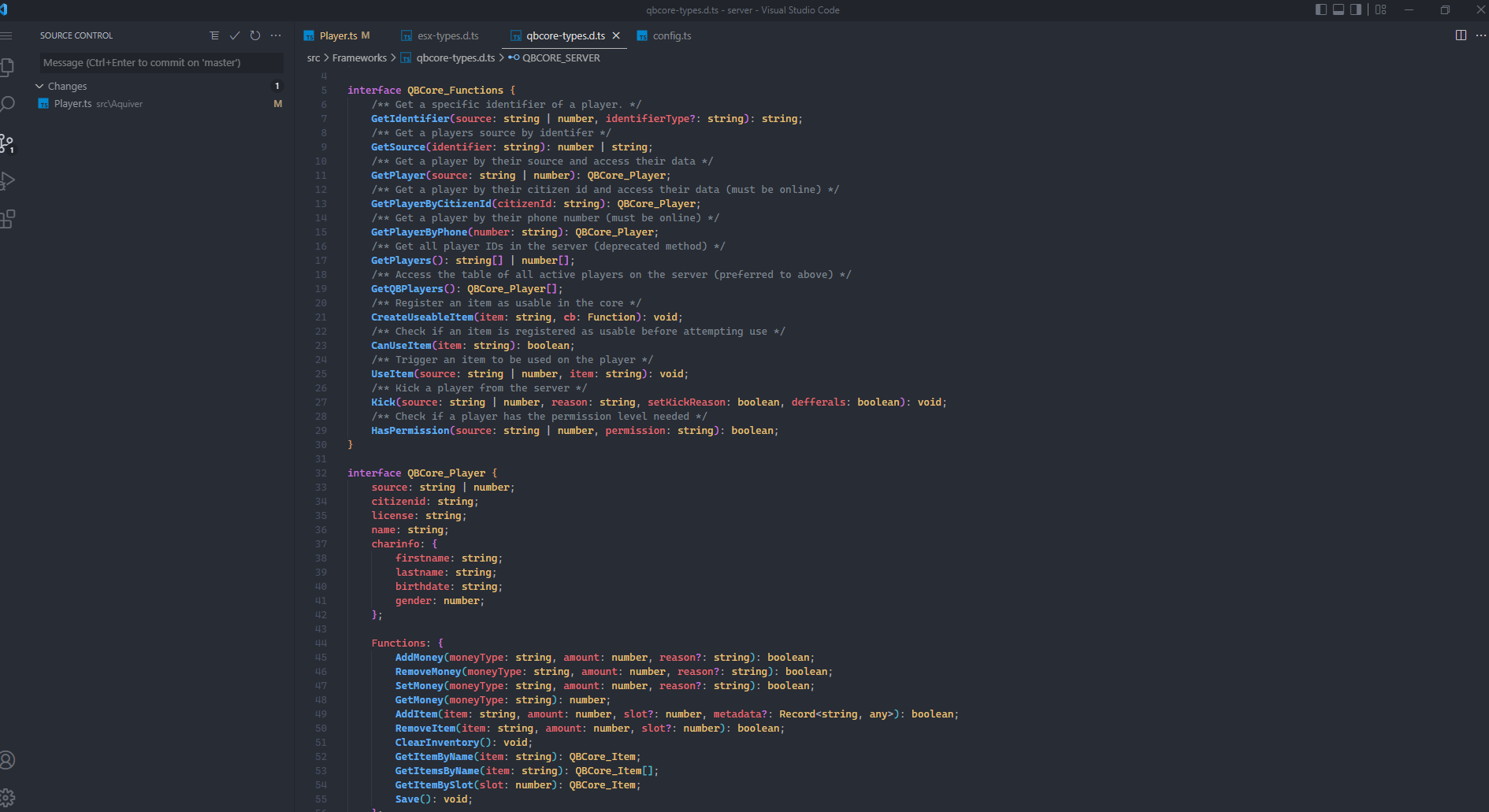Toggle Primary Side Bar layout icon
This screenshot has height=812, width=1489.
tap(1321, 9)
